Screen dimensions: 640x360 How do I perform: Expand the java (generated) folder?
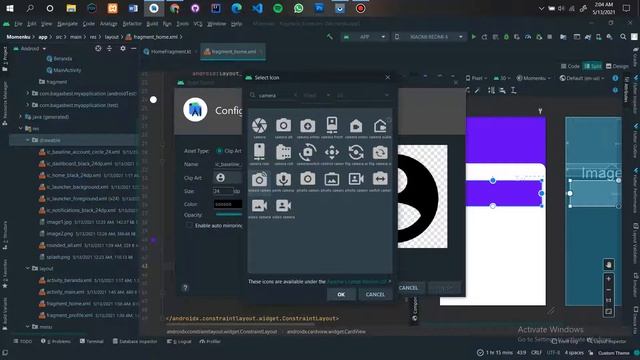tap(20, 116)
